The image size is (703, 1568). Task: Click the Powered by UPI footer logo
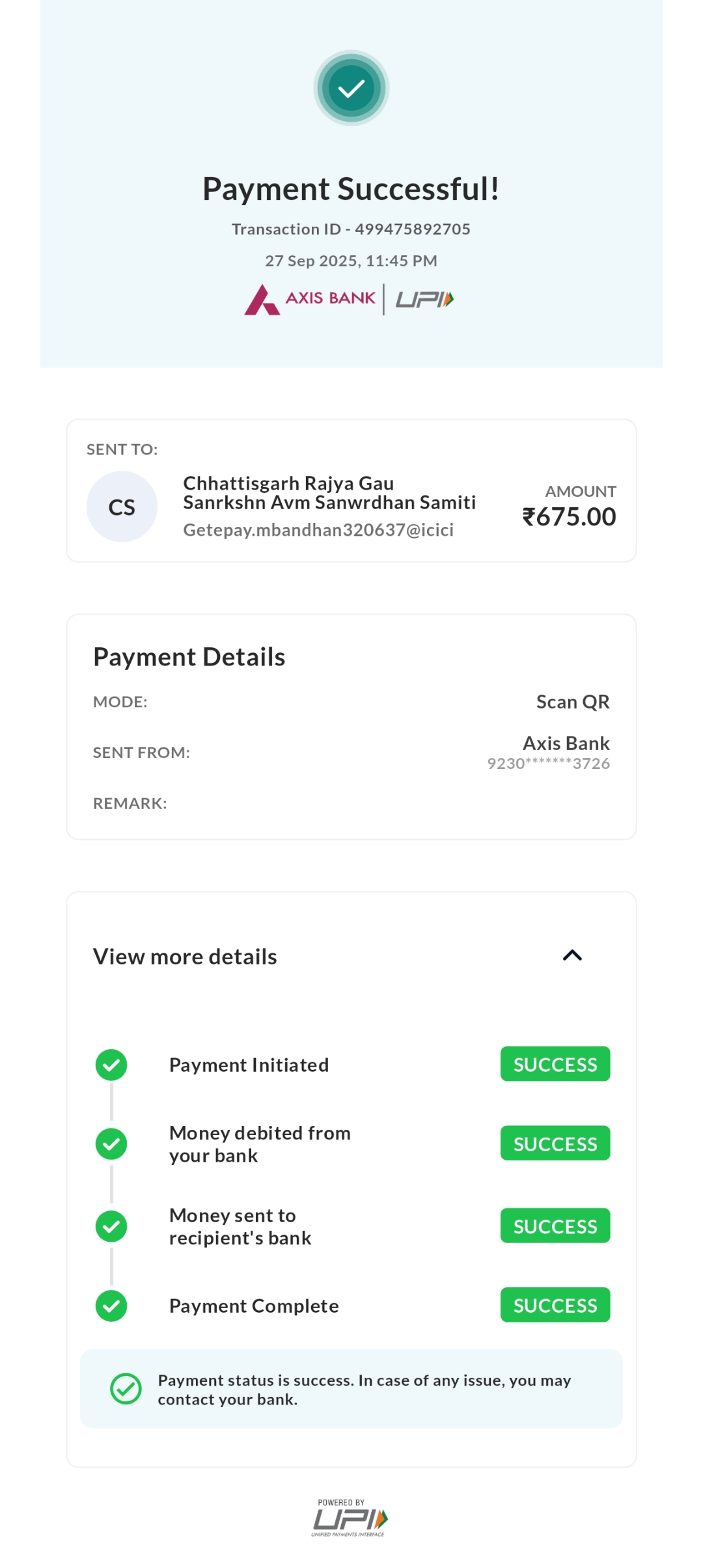pos(350,1519)
